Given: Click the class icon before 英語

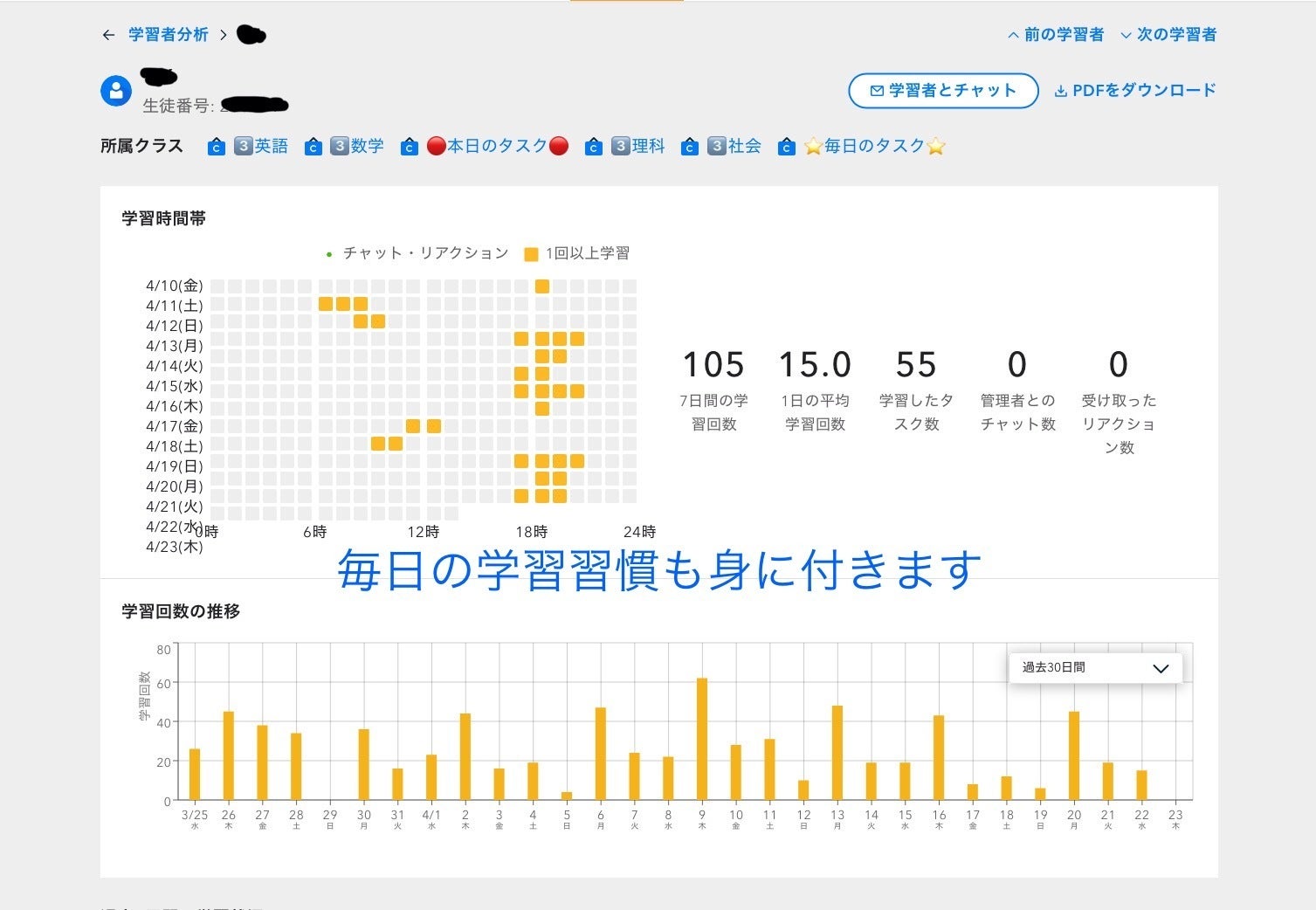Looking at the screenshot, I should 217,147.
